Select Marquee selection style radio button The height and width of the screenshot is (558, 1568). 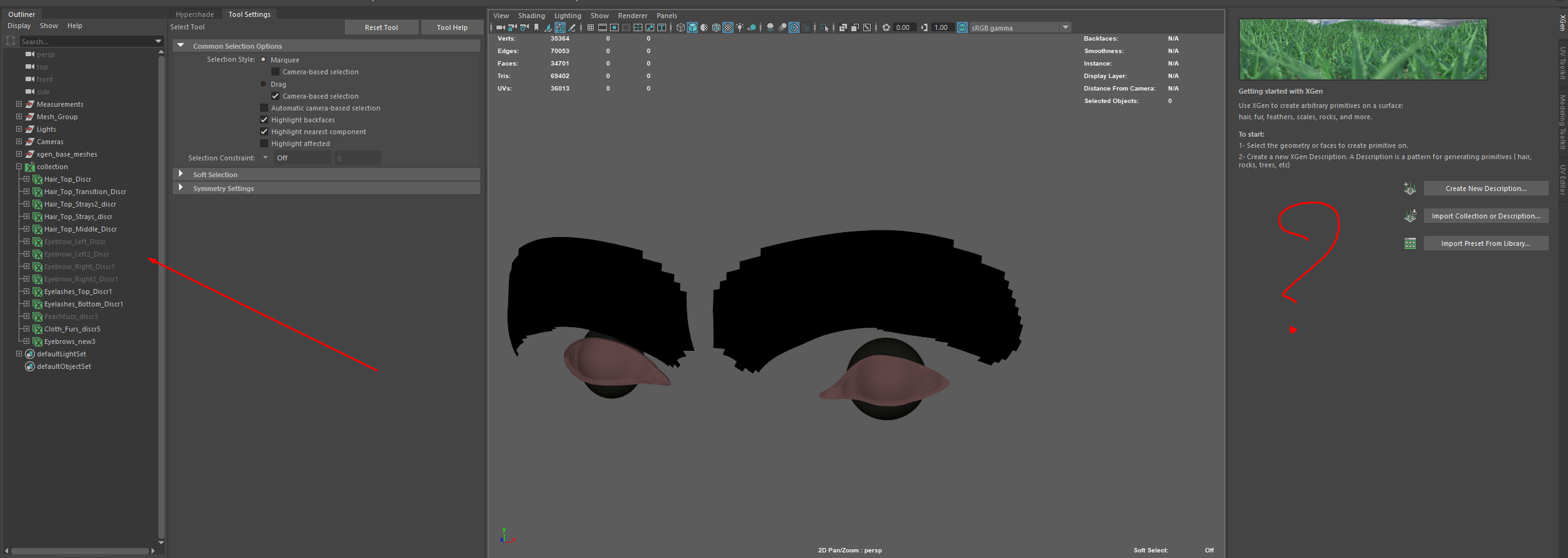click(263, 60)
